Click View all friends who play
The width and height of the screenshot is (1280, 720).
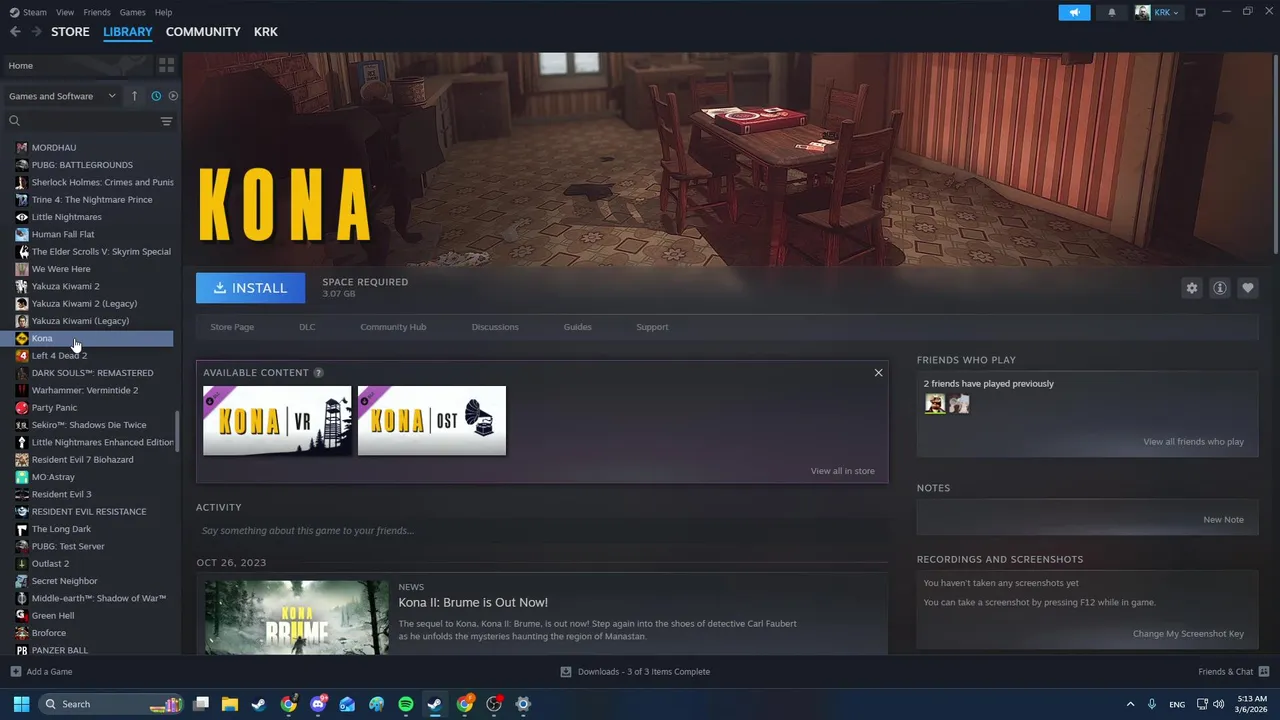[1193, 442]
